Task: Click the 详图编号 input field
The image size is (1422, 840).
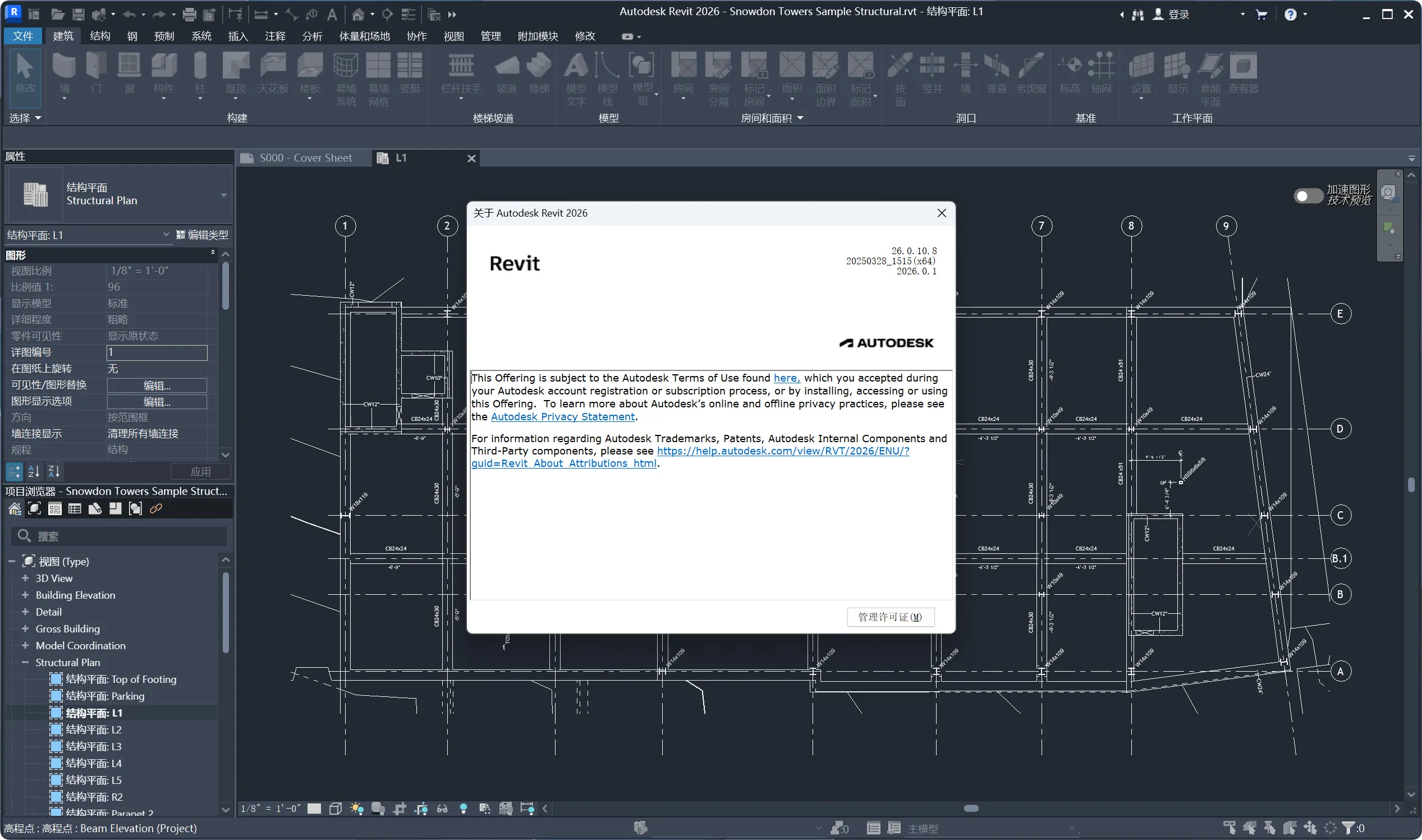Action: point(157,352)
